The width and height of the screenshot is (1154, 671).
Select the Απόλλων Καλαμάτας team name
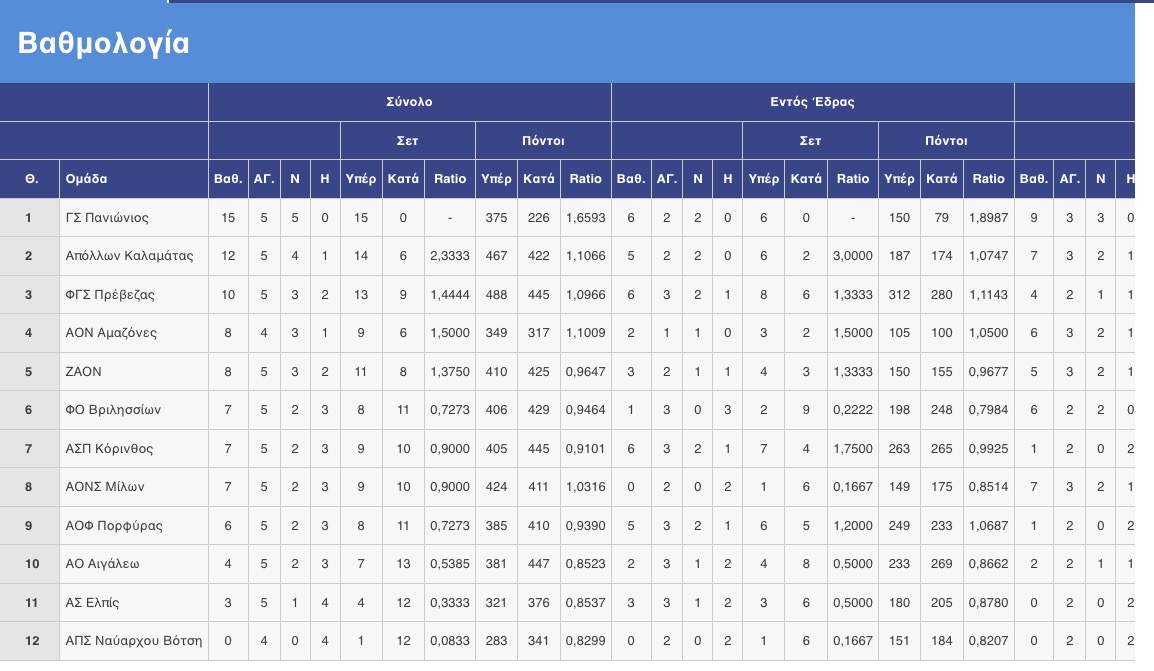click(130, 256)
